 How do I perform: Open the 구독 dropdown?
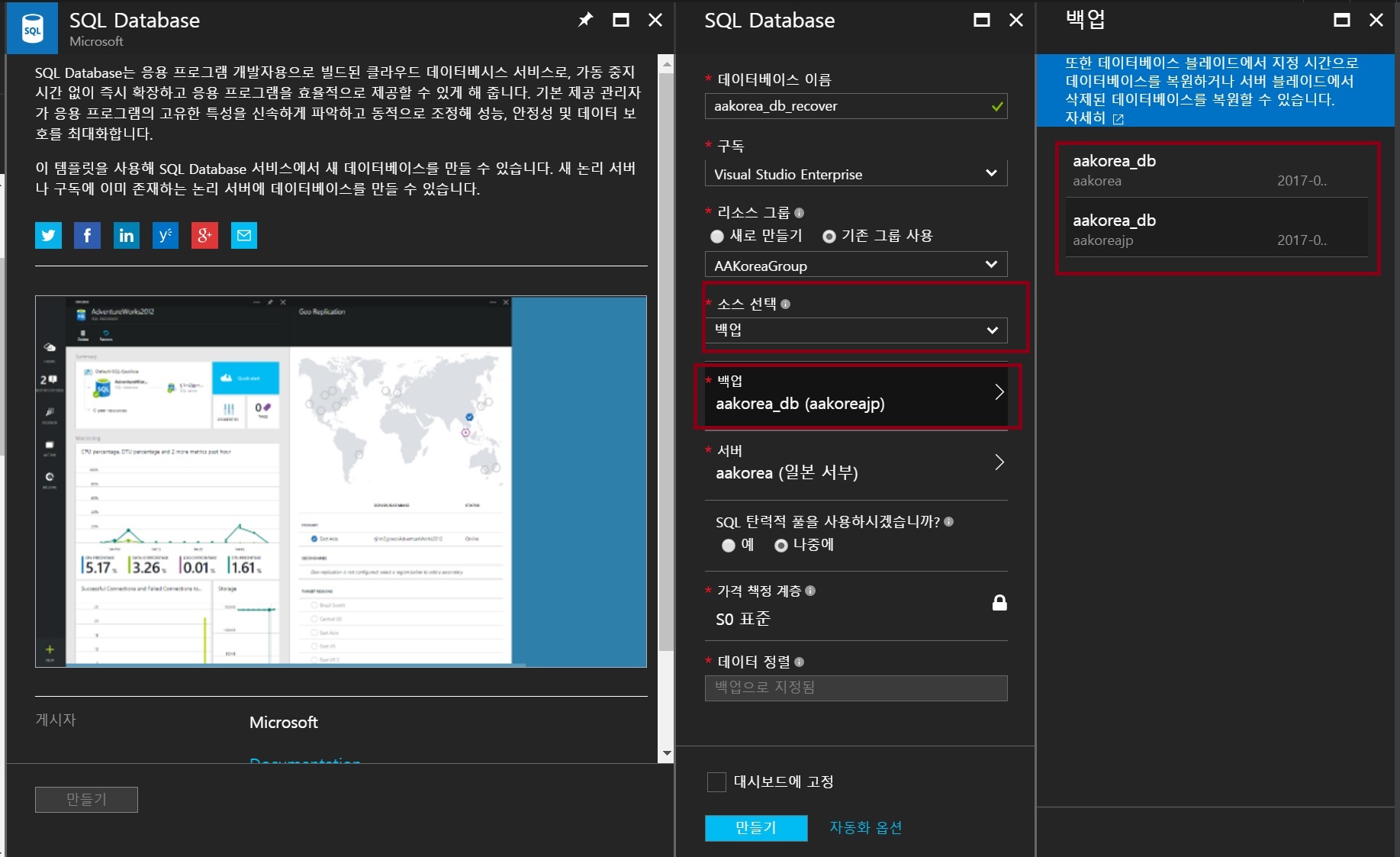point(856,173)
